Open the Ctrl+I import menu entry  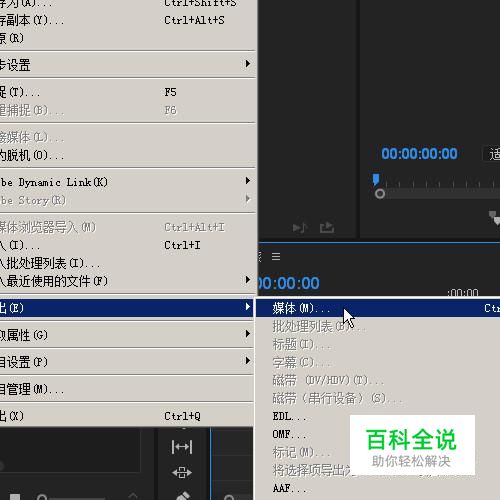127,245
